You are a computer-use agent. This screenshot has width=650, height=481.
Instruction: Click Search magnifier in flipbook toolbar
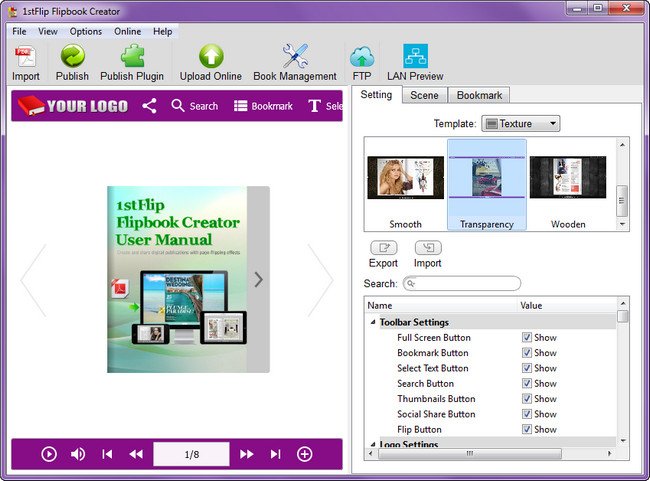[178, 106]
